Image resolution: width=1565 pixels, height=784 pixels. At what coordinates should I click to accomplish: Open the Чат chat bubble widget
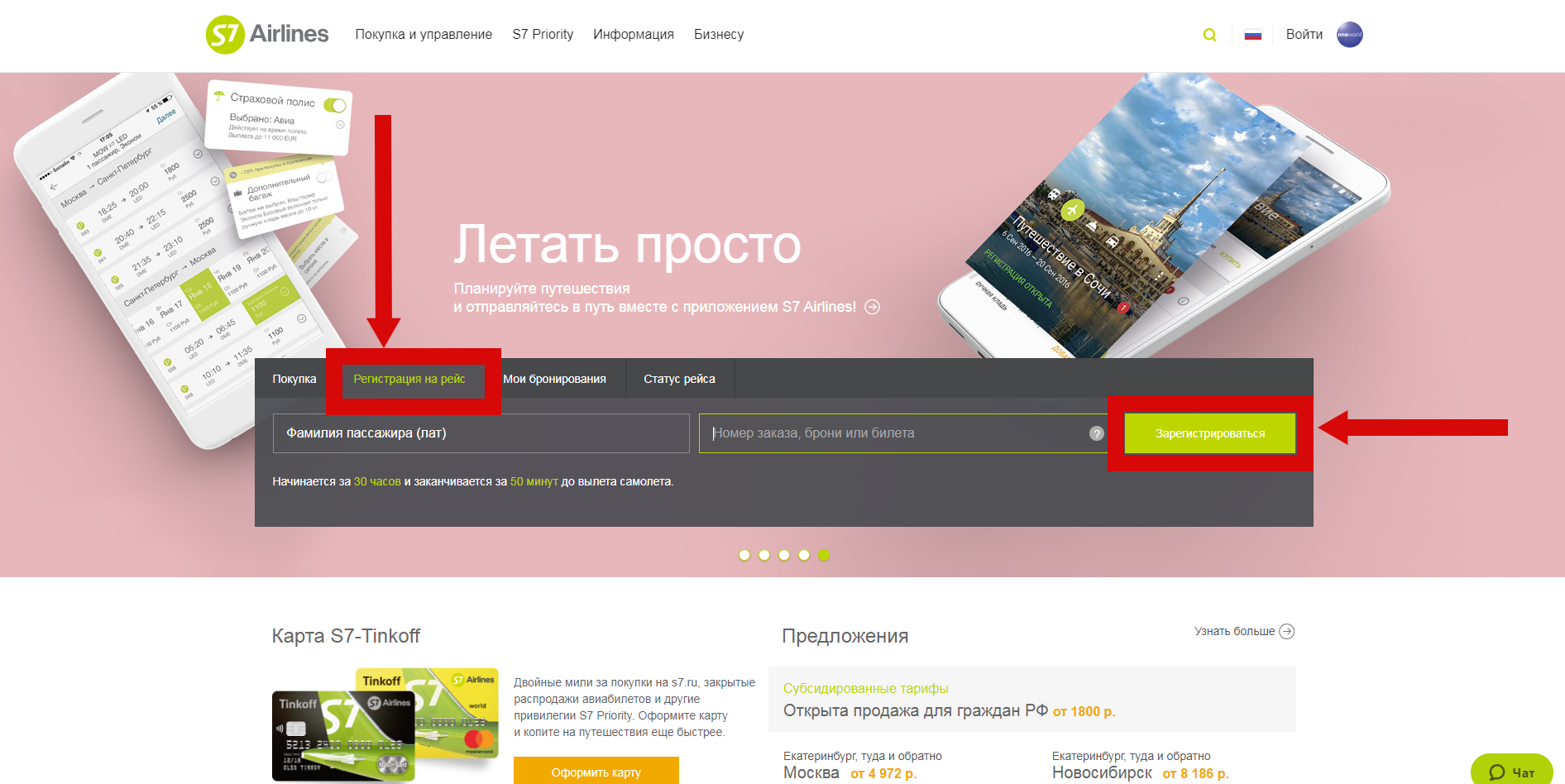tap(1512, 771)
